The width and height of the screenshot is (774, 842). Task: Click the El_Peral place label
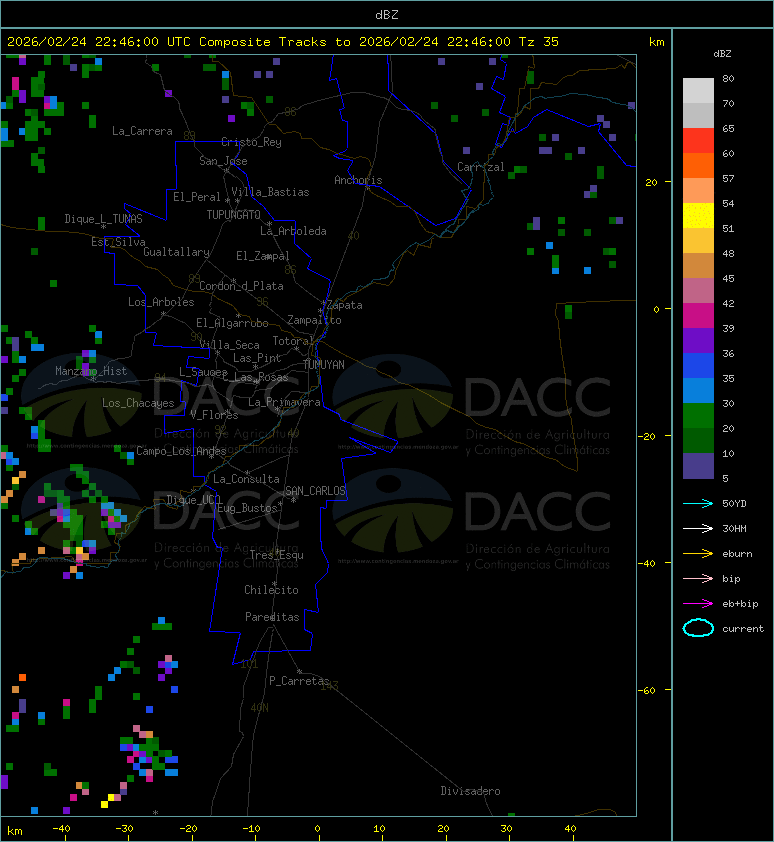click(x=197, y=197)
